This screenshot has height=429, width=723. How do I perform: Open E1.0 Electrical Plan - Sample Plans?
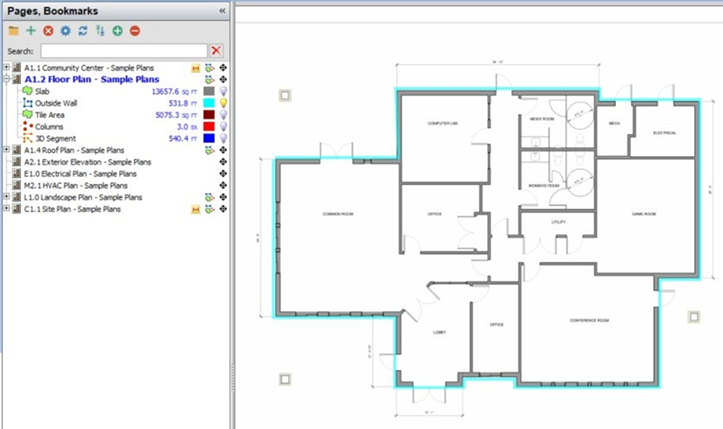point(80,174)
